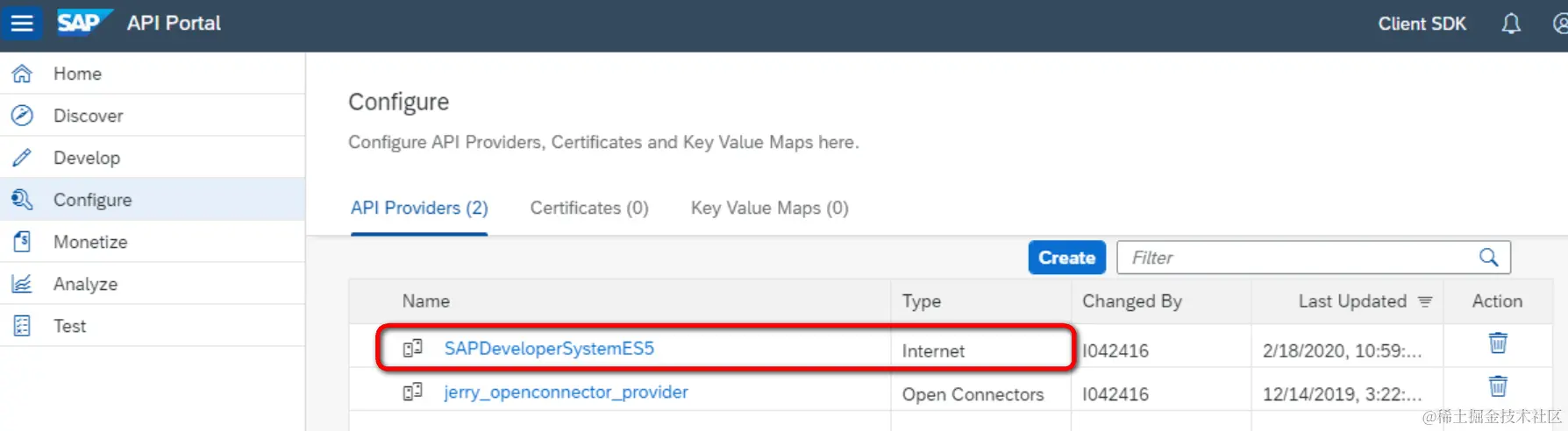The image size is (1568, 431).
Task: Click the Last Updated column header
Action: 1352,301
